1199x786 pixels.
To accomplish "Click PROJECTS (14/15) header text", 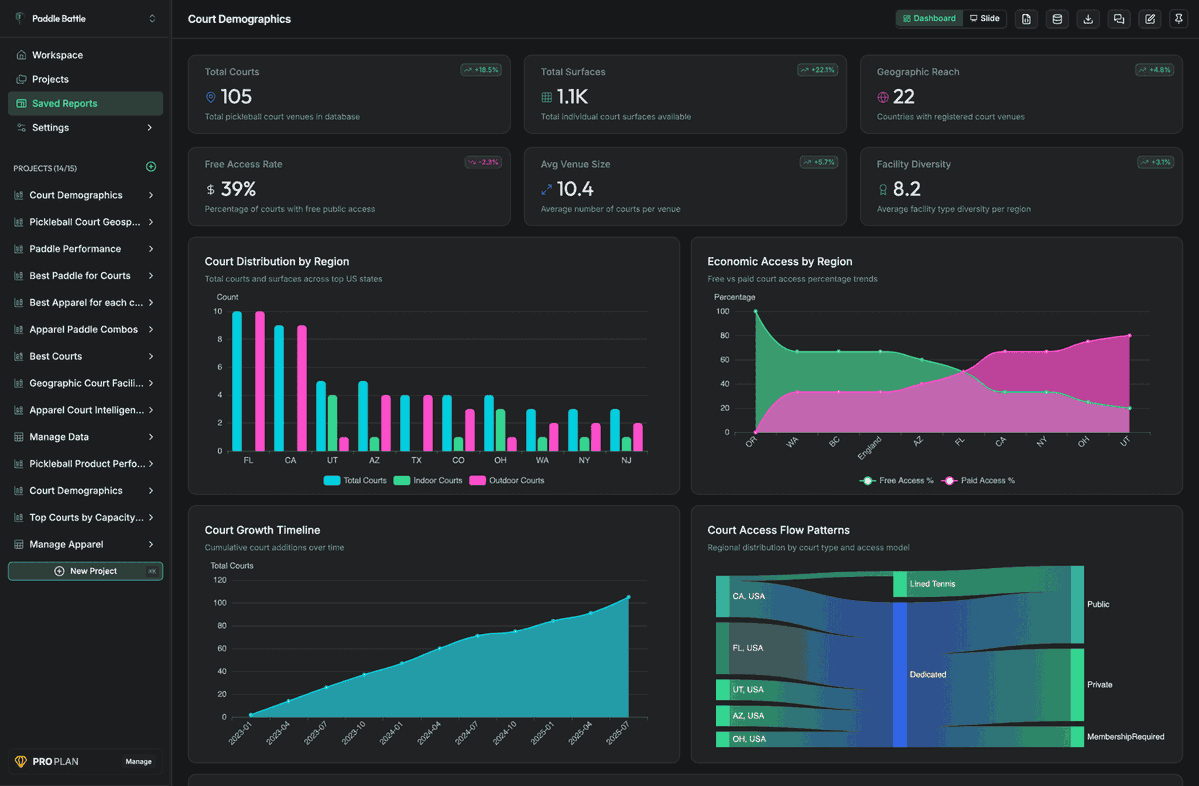I will pyautogui.click(x=45, y=168).
